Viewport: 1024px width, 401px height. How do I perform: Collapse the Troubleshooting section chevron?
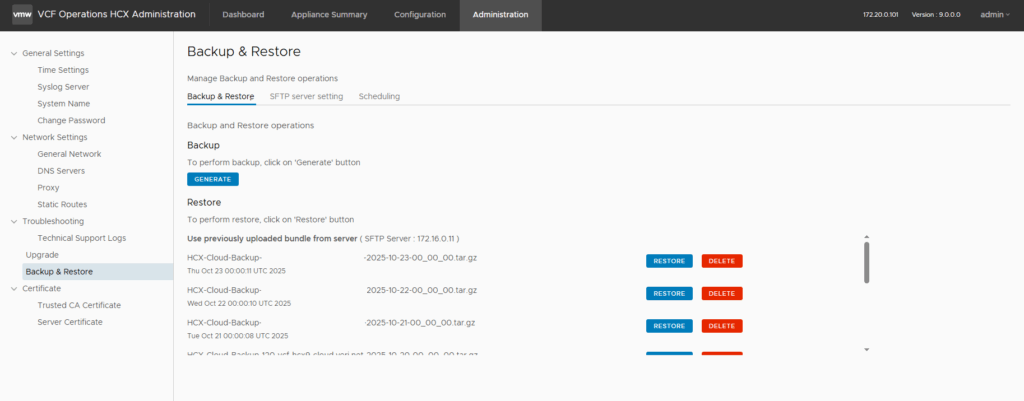click(x=13, y=221)
